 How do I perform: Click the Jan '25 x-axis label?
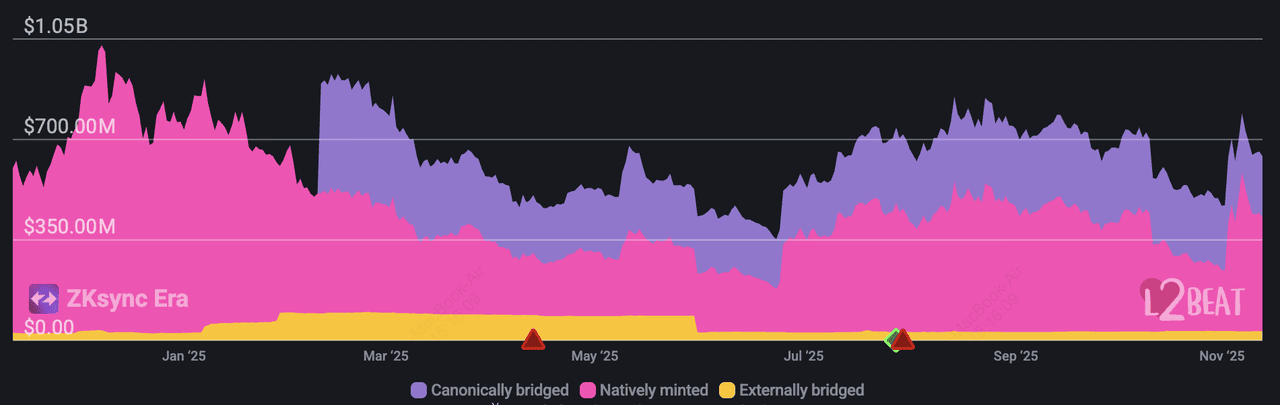[x=183, y=356]
